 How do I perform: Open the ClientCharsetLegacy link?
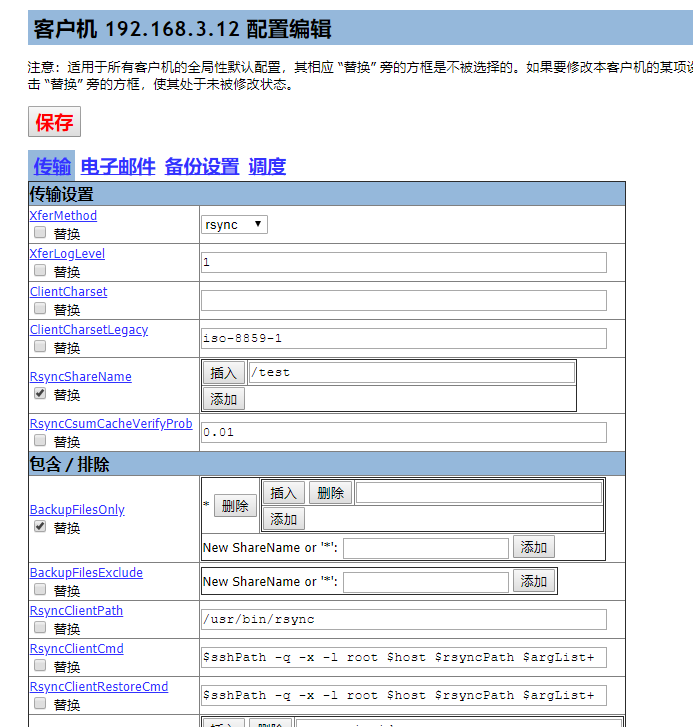89,330
